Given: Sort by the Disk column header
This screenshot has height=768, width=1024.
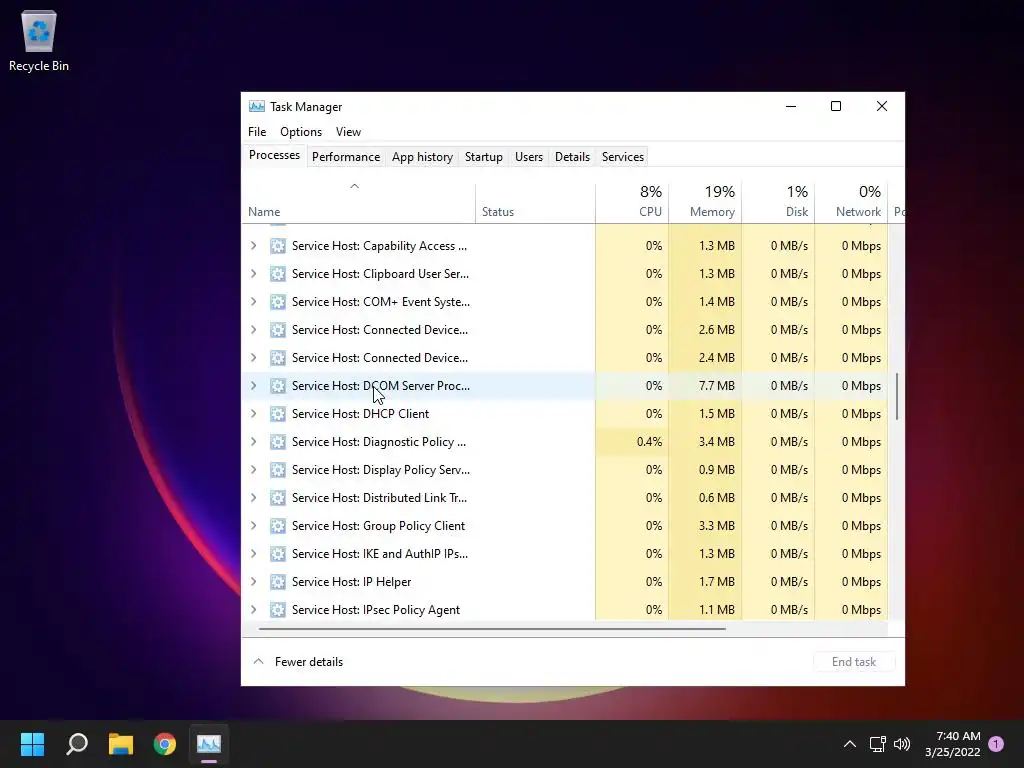Looking at the screenshot, I should tap(778, 200).
